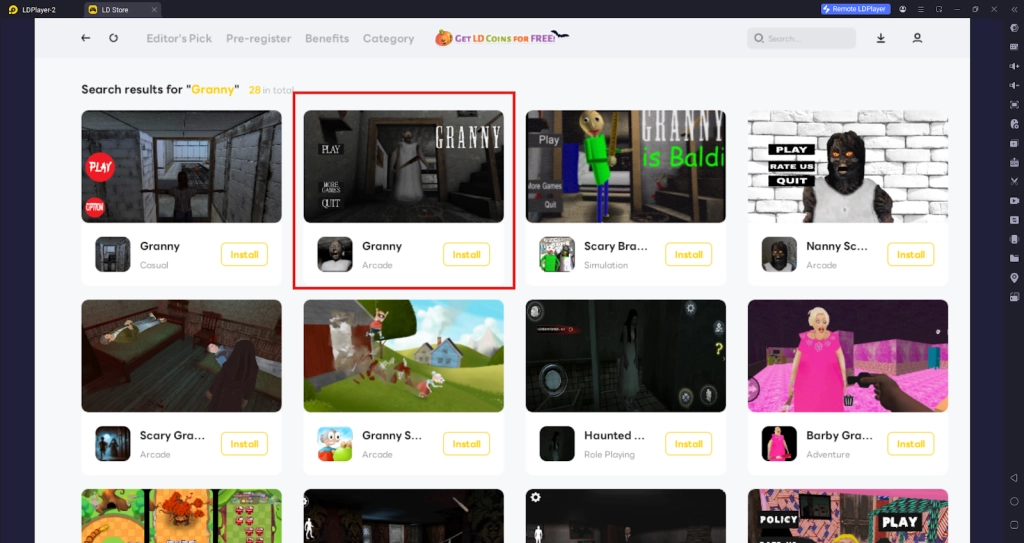Install the Scary Gra... game

(244, 444)
